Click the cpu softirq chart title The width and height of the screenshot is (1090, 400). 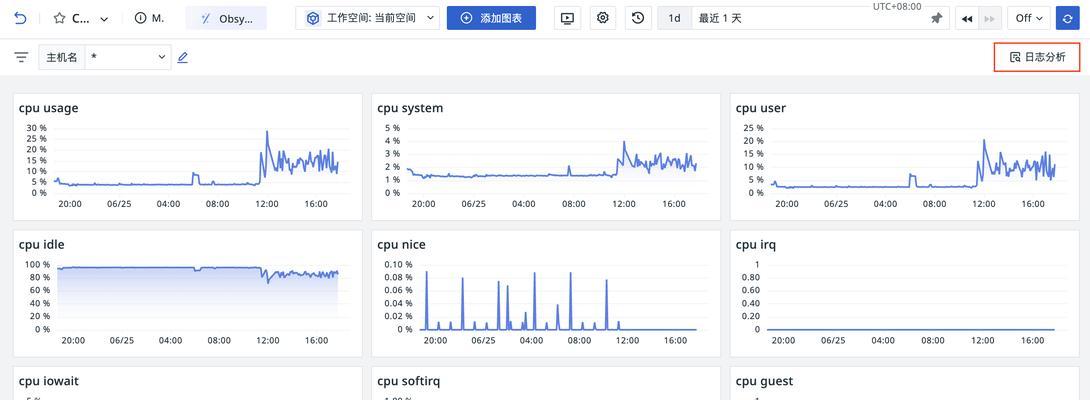[x=409, y=381]
